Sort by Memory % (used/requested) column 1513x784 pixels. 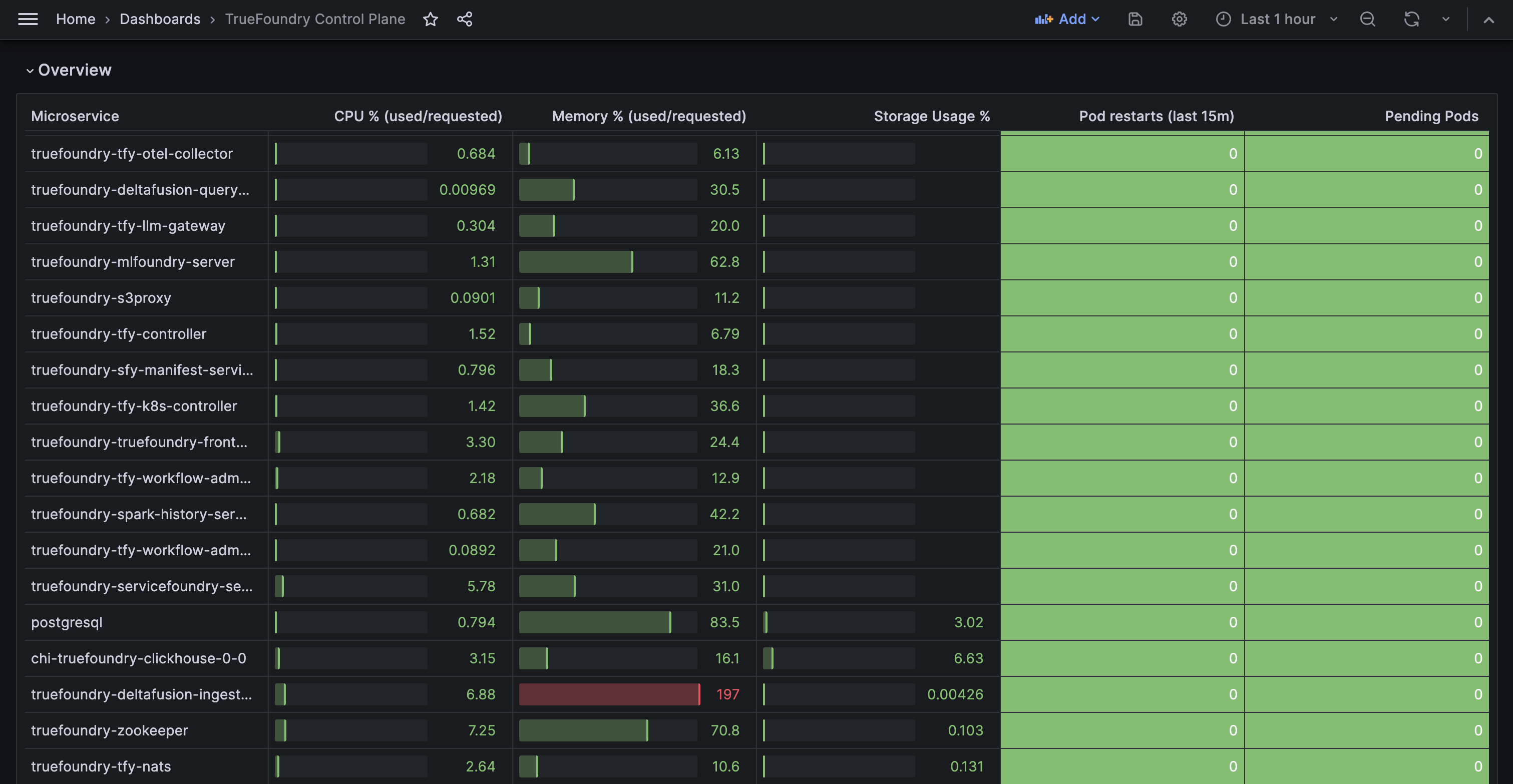pyautogui.click(x=649, y=116)
